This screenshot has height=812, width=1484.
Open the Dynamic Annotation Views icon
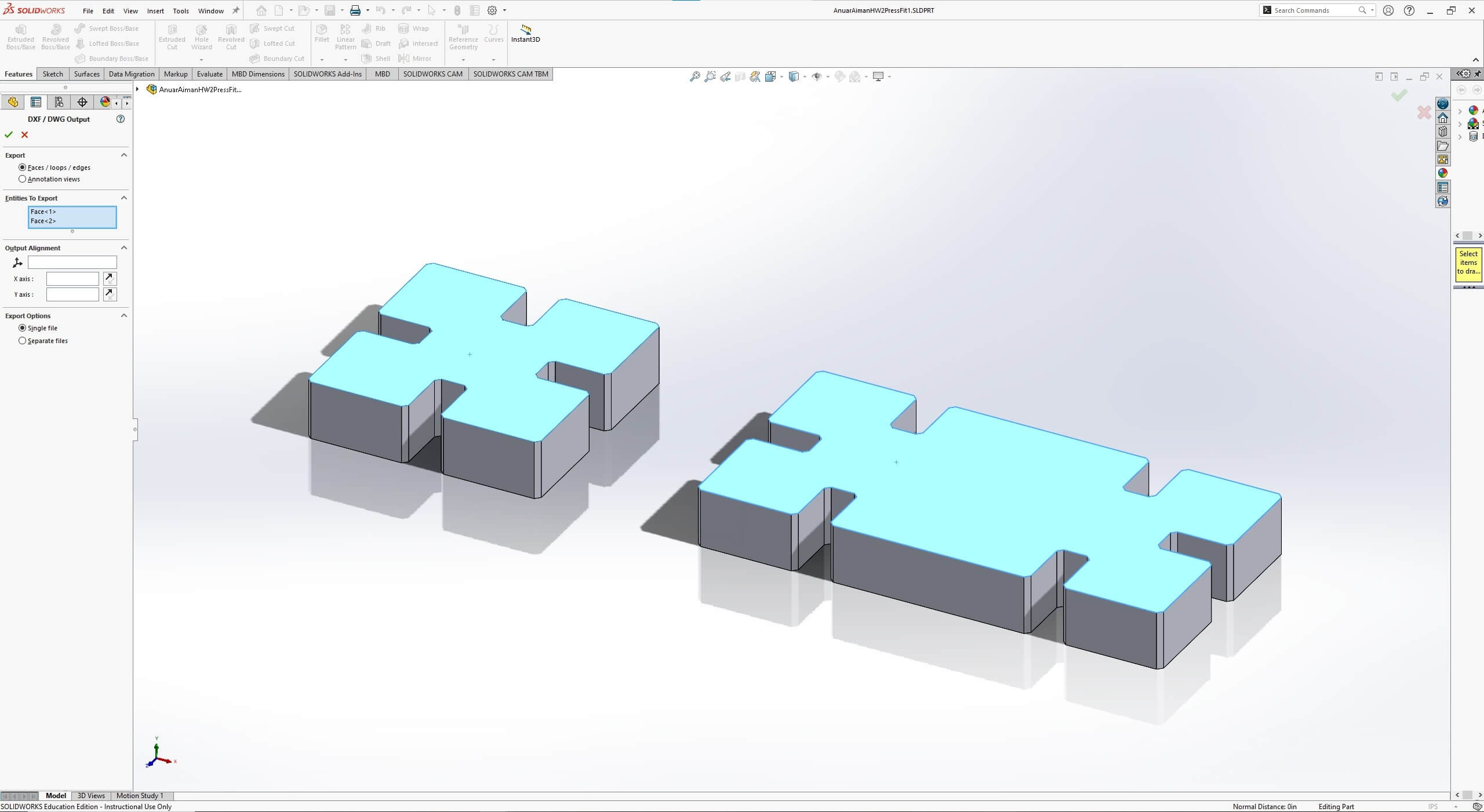point(755,77)
